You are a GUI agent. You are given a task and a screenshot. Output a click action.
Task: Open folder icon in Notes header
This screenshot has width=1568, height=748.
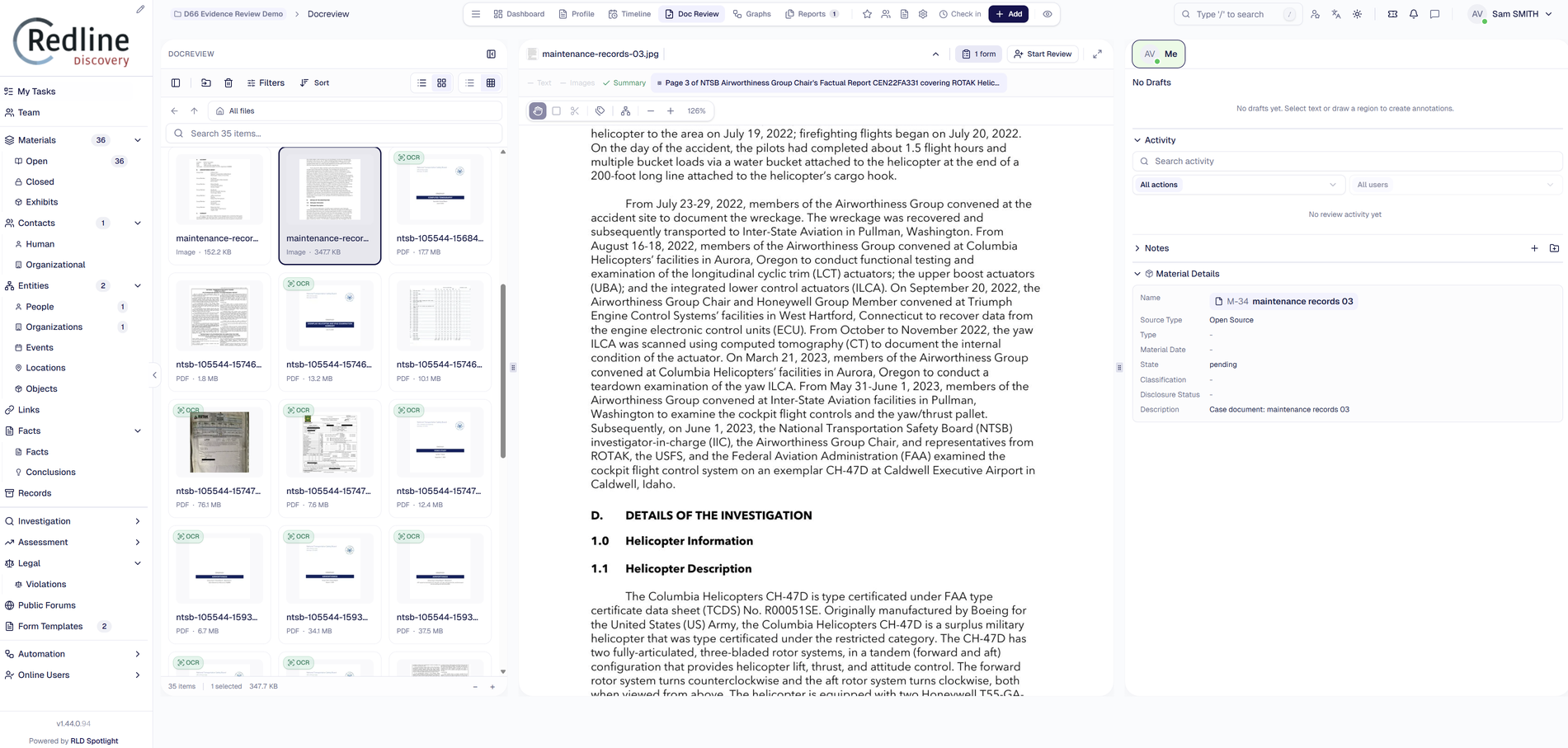click(1554, 248)
